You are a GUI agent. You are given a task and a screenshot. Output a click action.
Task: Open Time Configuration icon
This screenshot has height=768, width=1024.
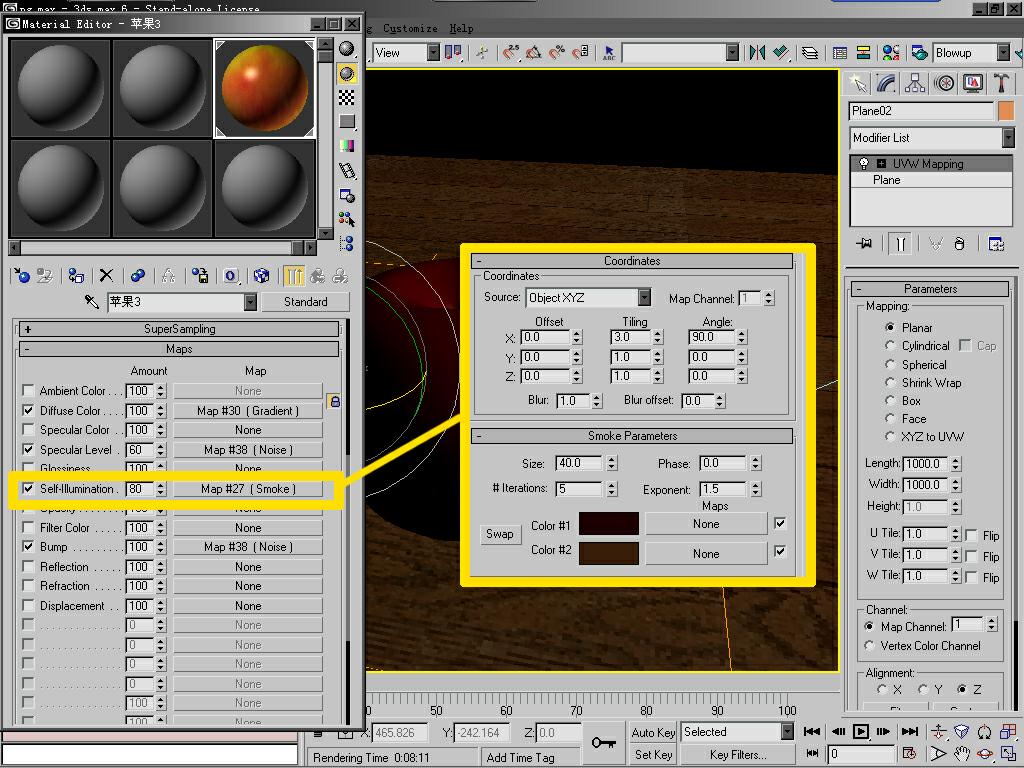[908, 753]
